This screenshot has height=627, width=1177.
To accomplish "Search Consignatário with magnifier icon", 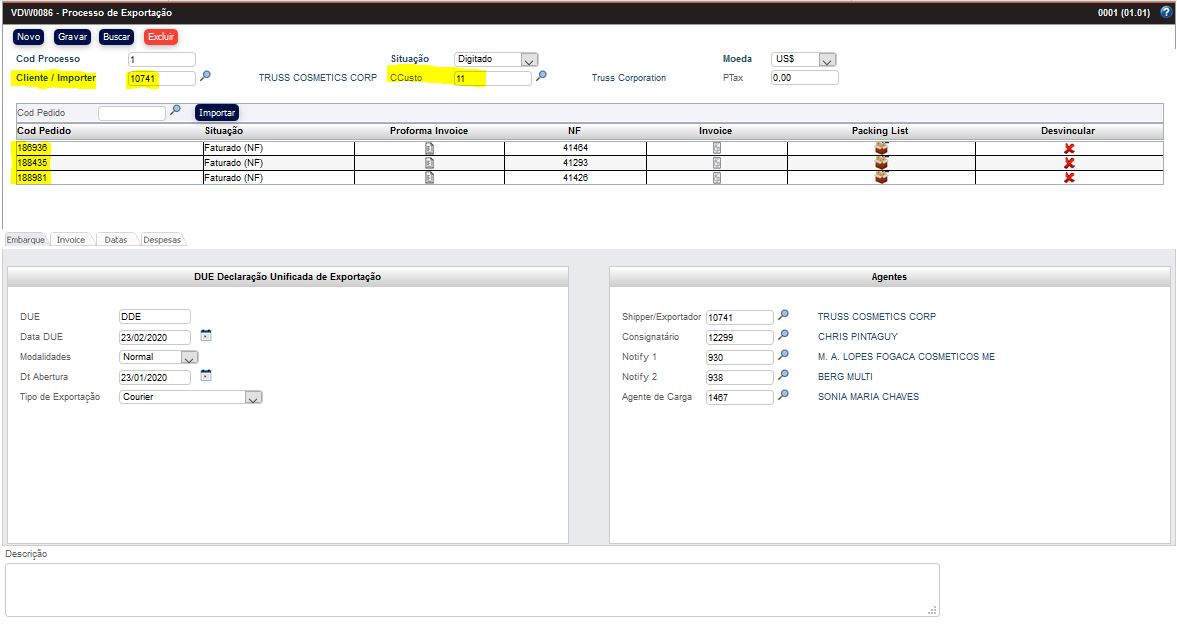I will click(784, 336).
